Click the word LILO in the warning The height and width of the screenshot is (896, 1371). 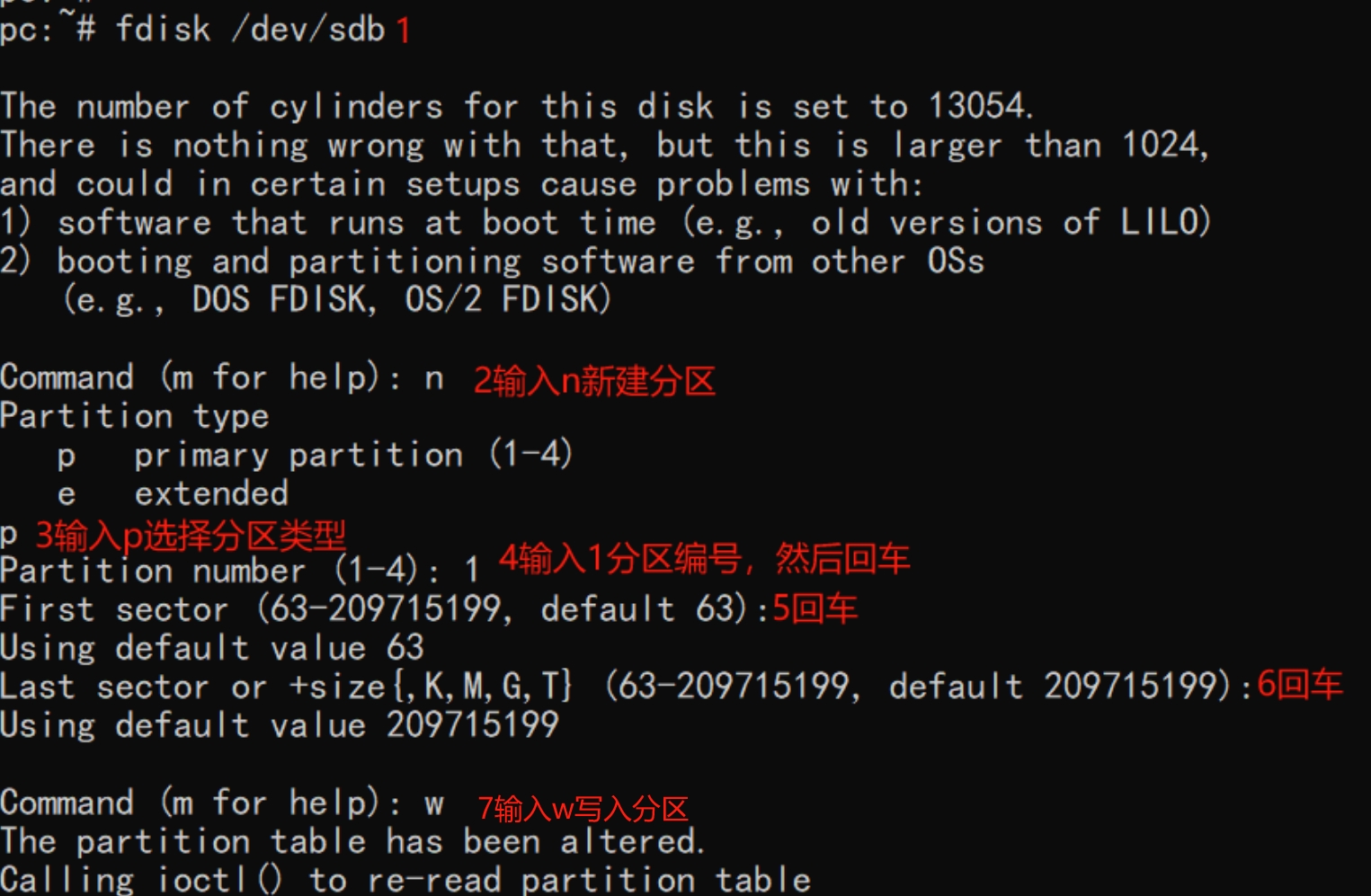(1165, 222)
